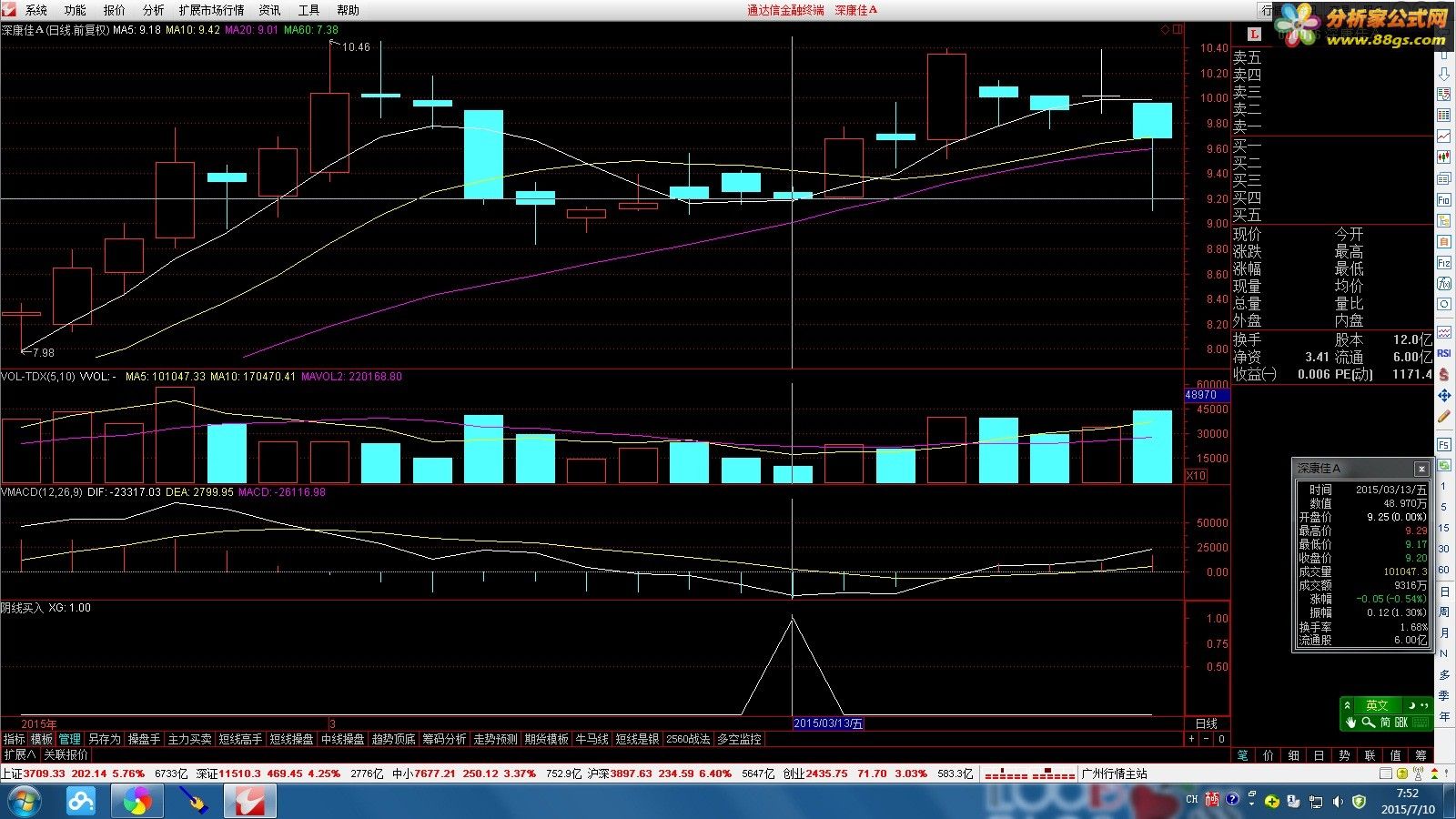The image size is (1456, 819).
Task: Click the checklist report icon in right toolbar
Action: coord(1444,95)
